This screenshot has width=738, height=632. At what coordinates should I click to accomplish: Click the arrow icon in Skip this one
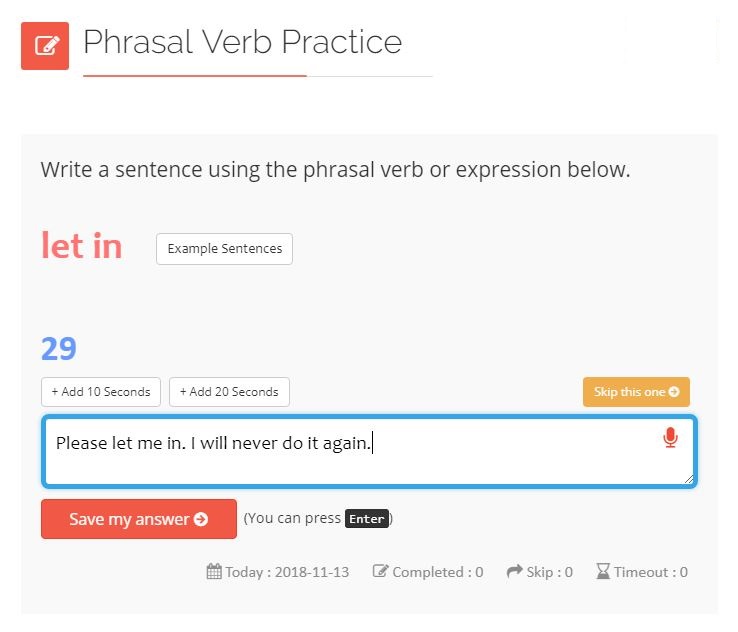click(x=674, y=392)
